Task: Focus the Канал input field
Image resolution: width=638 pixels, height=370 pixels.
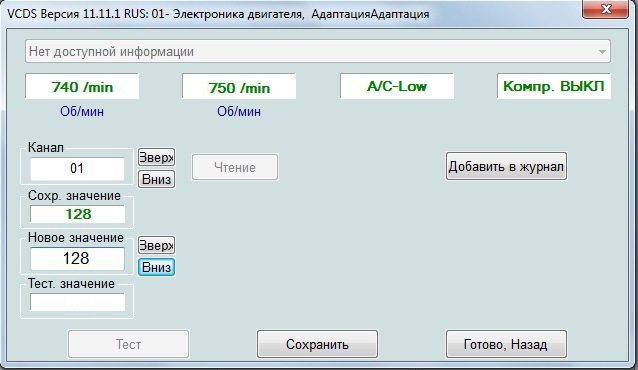Action: [x=77, y=169]
